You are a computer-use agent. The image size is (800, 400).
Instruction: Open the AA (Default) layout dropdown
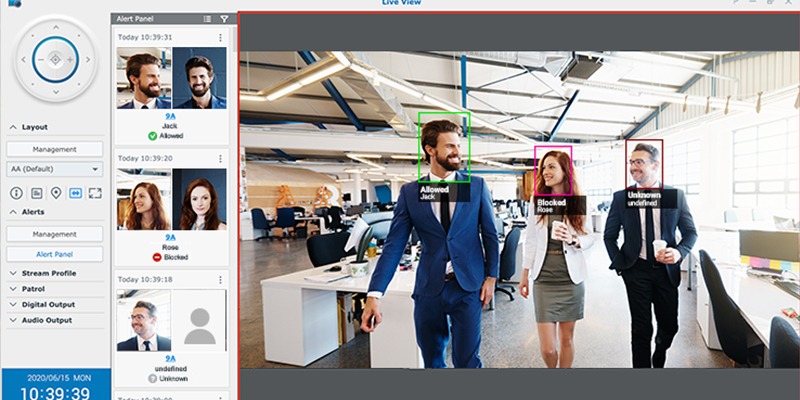55,169
